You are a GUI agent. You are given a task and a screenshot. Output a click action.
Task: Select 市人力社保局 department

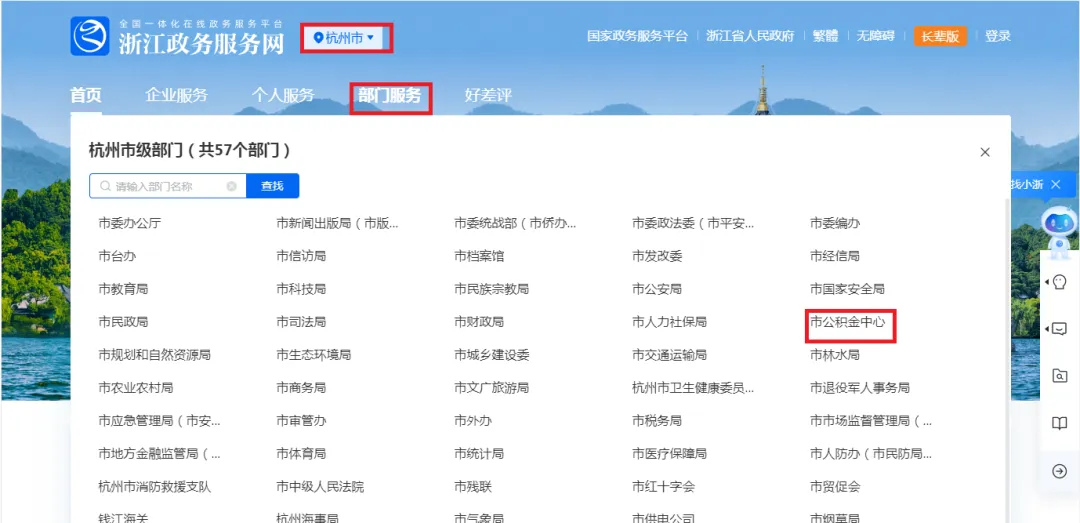click(x=669, y=322)
